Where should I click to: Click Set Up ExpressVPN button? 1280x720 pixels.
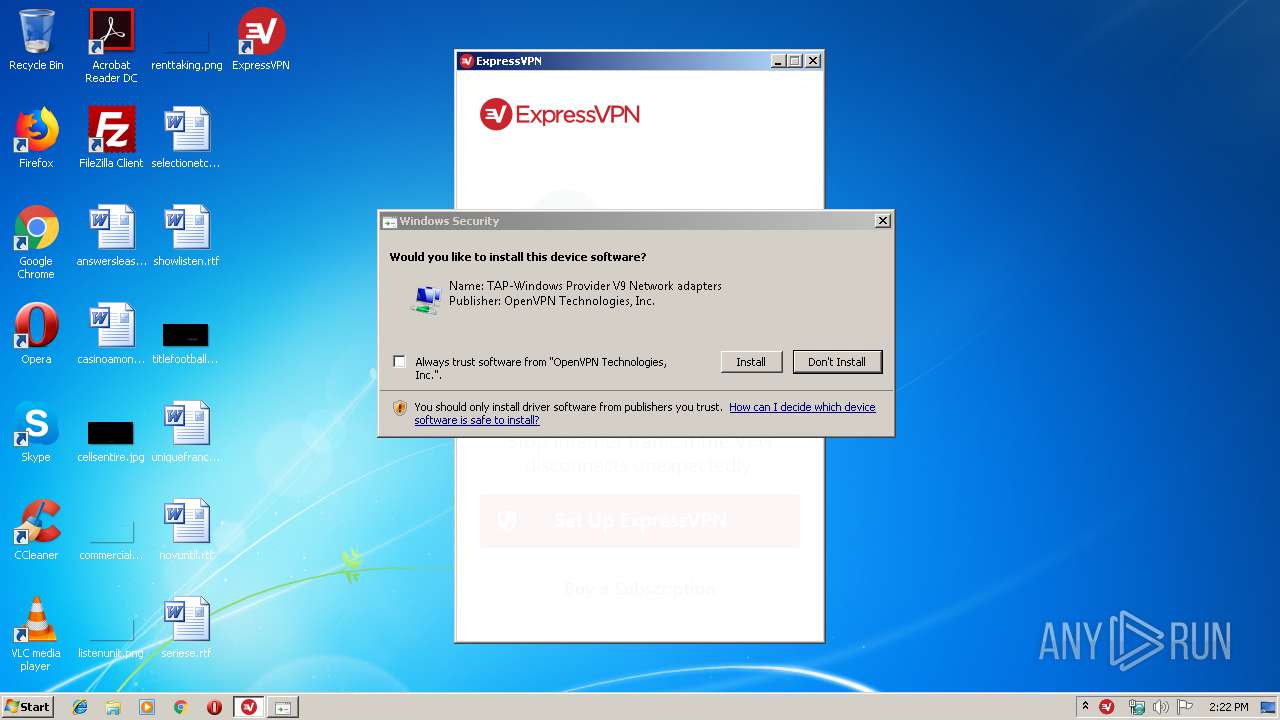click(x=640, y=521)
